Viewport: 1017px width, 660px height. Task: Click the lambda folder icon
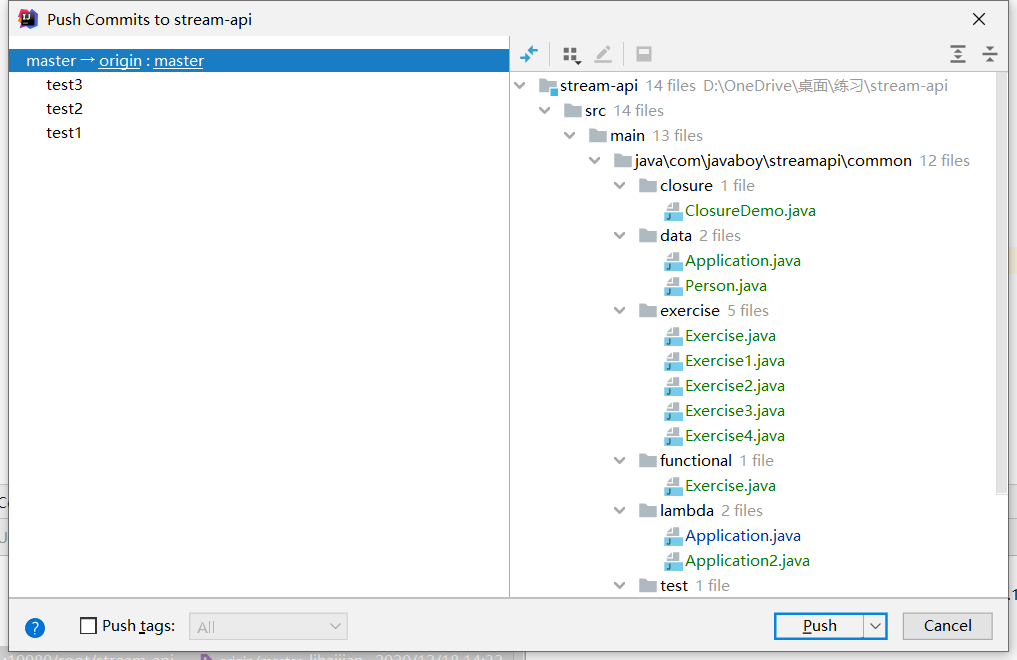pyautogui.click(x=648, y=511)
